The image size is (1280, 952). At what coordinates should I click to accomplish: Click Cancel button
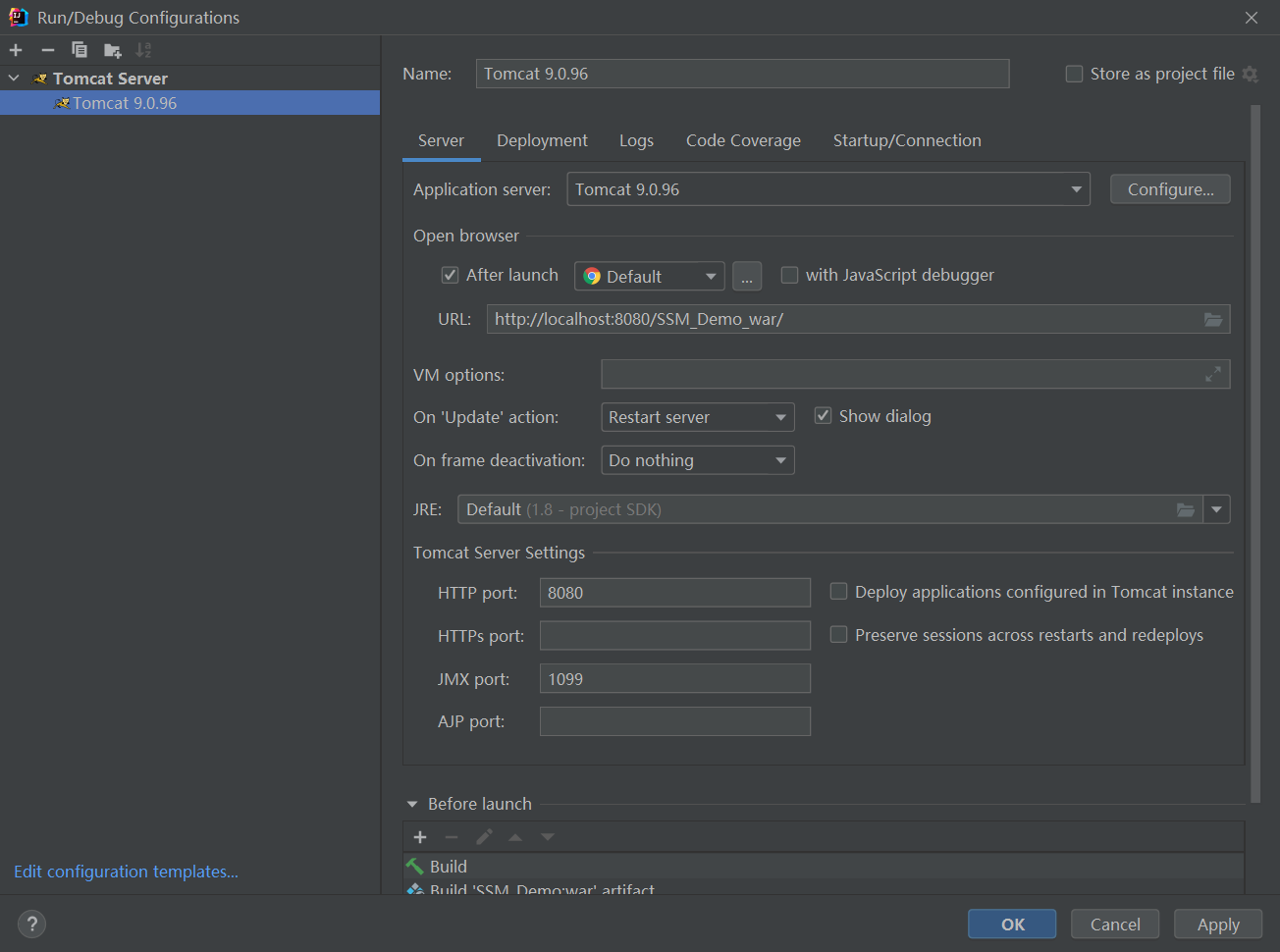1115,925
